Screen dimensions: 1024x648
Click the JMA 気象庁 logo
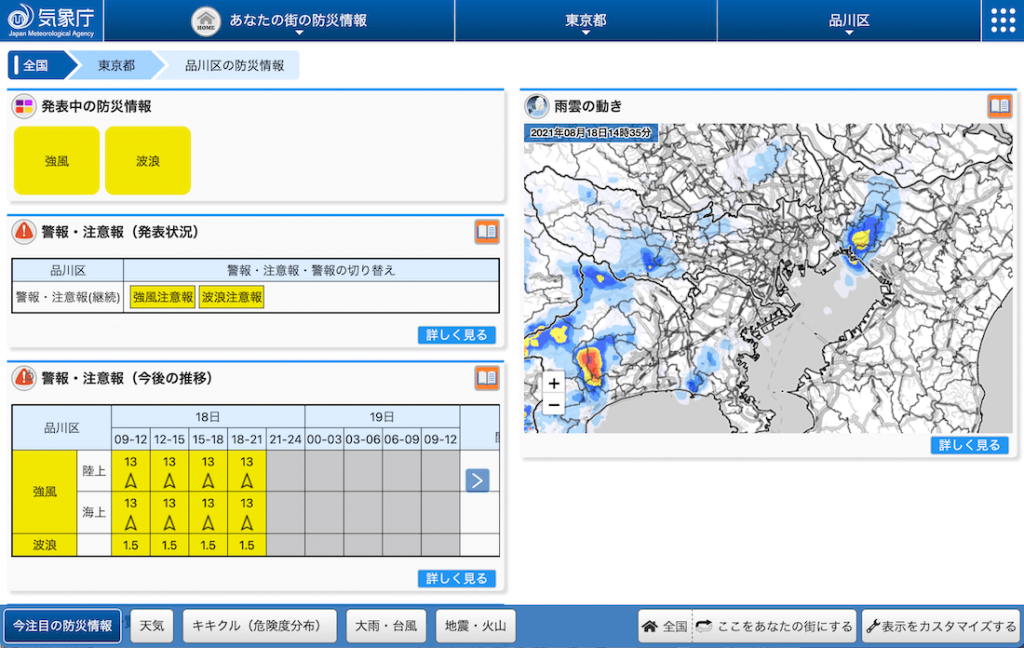51,20
